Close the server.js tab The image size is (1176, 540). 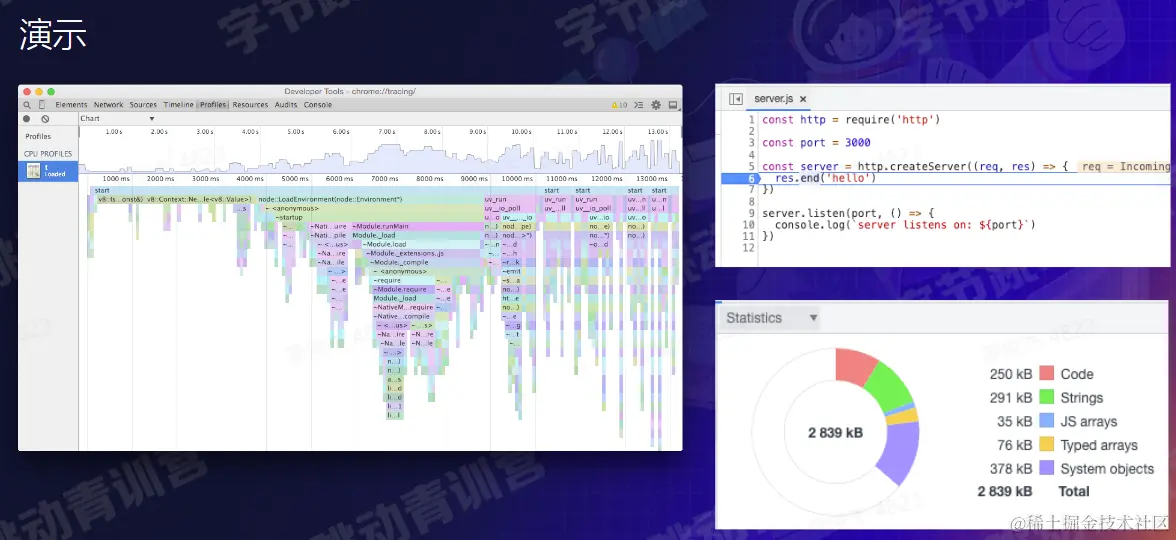tap(802, 99)
